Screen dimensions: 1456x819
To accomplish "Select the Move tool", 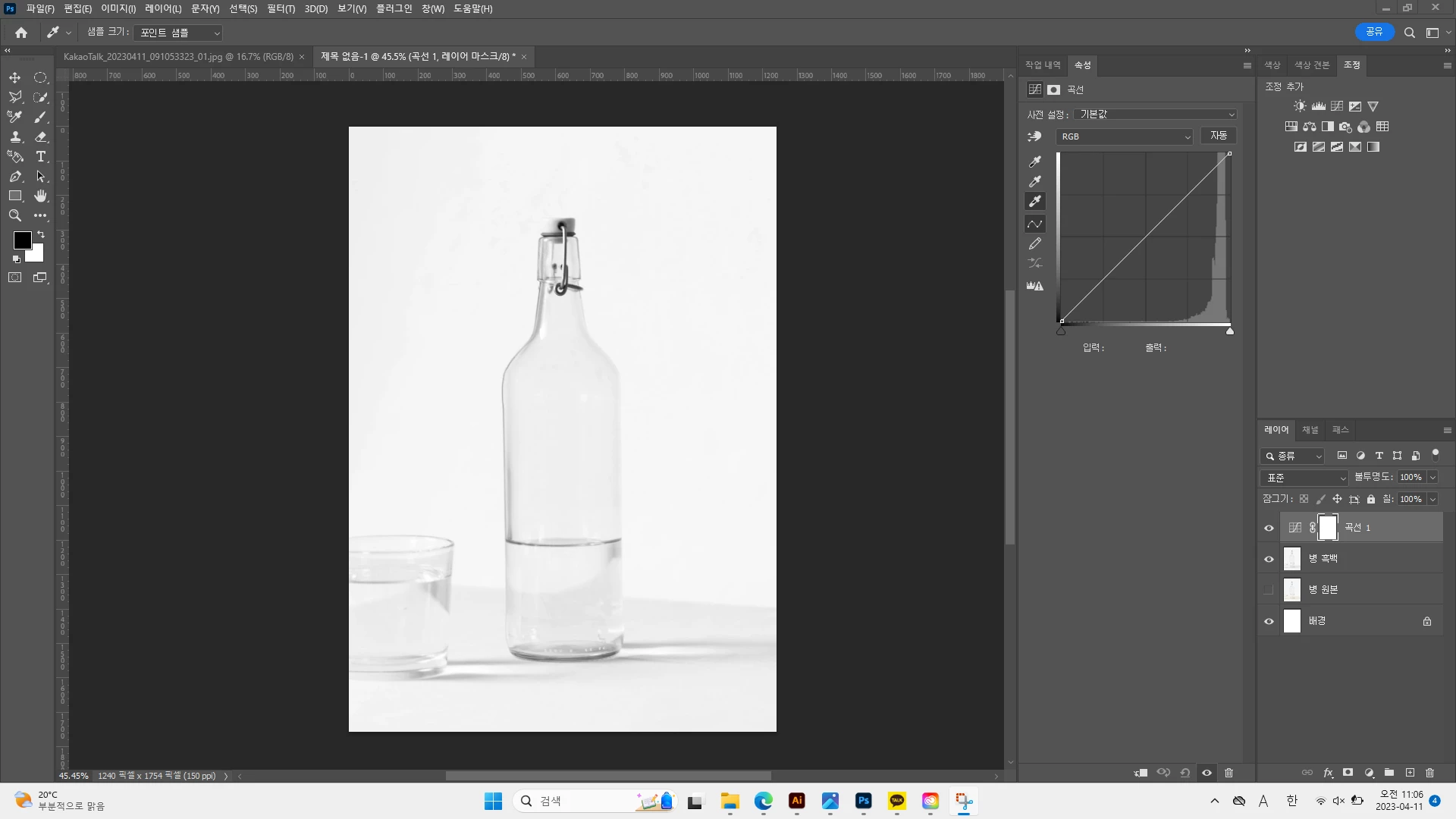I will pyautogui.click(x=14, y=78).
